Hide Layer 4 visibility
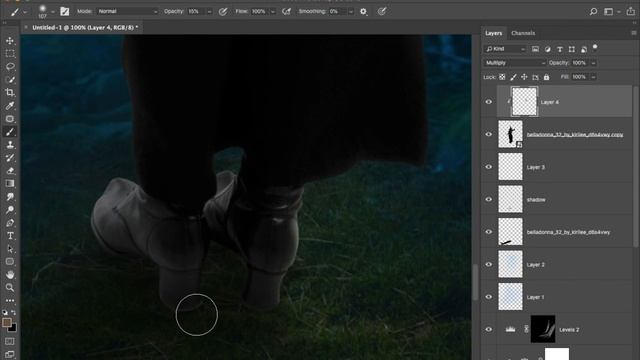The height and width of the screenshot is (360, 640). coord(489,102)
